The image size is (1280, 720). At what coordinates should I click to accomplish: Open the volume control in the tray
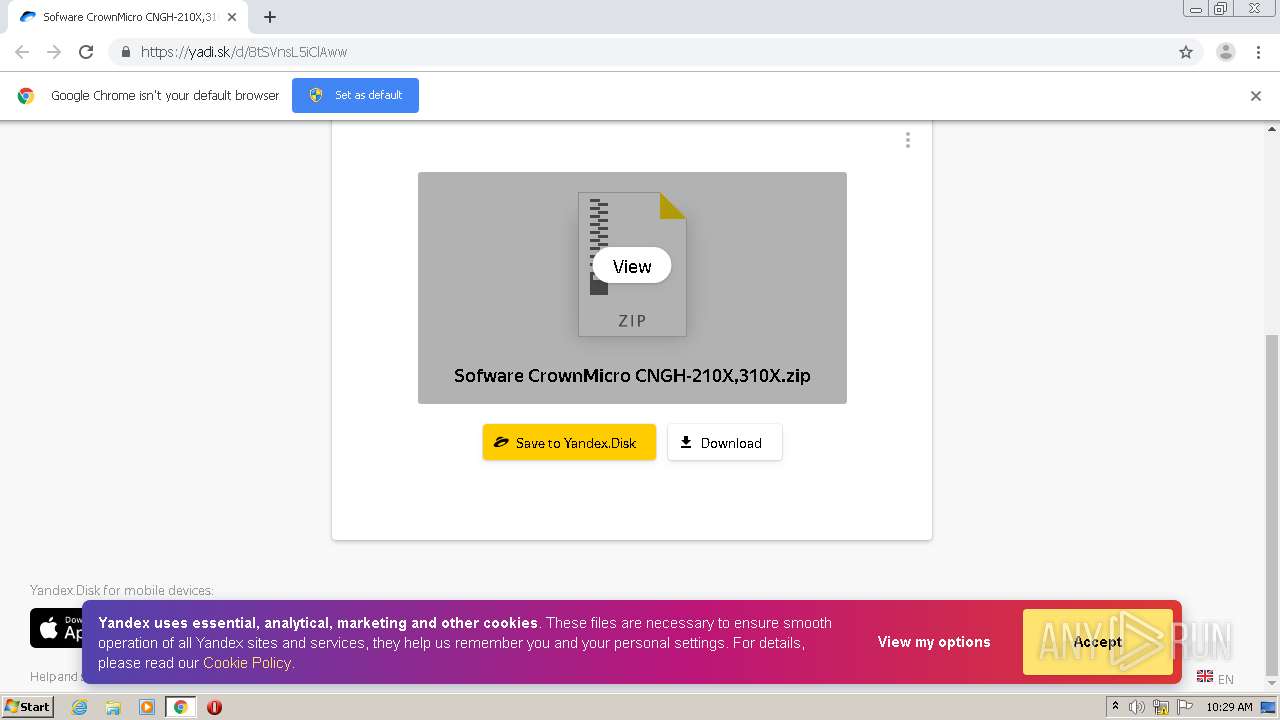tap(1137, 707)
